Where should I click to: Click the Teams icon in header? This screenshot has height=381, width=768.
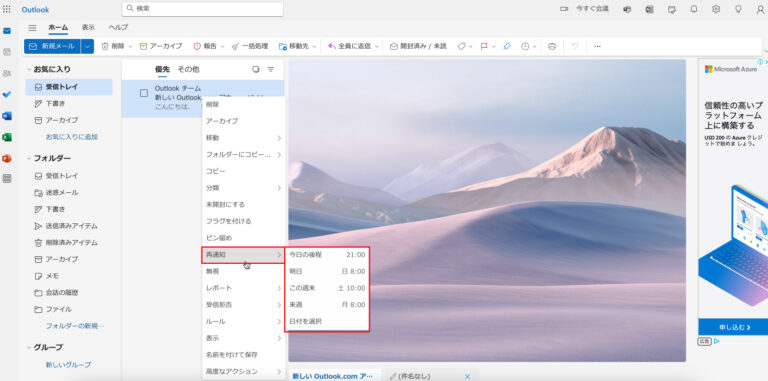tap(627, 9)
